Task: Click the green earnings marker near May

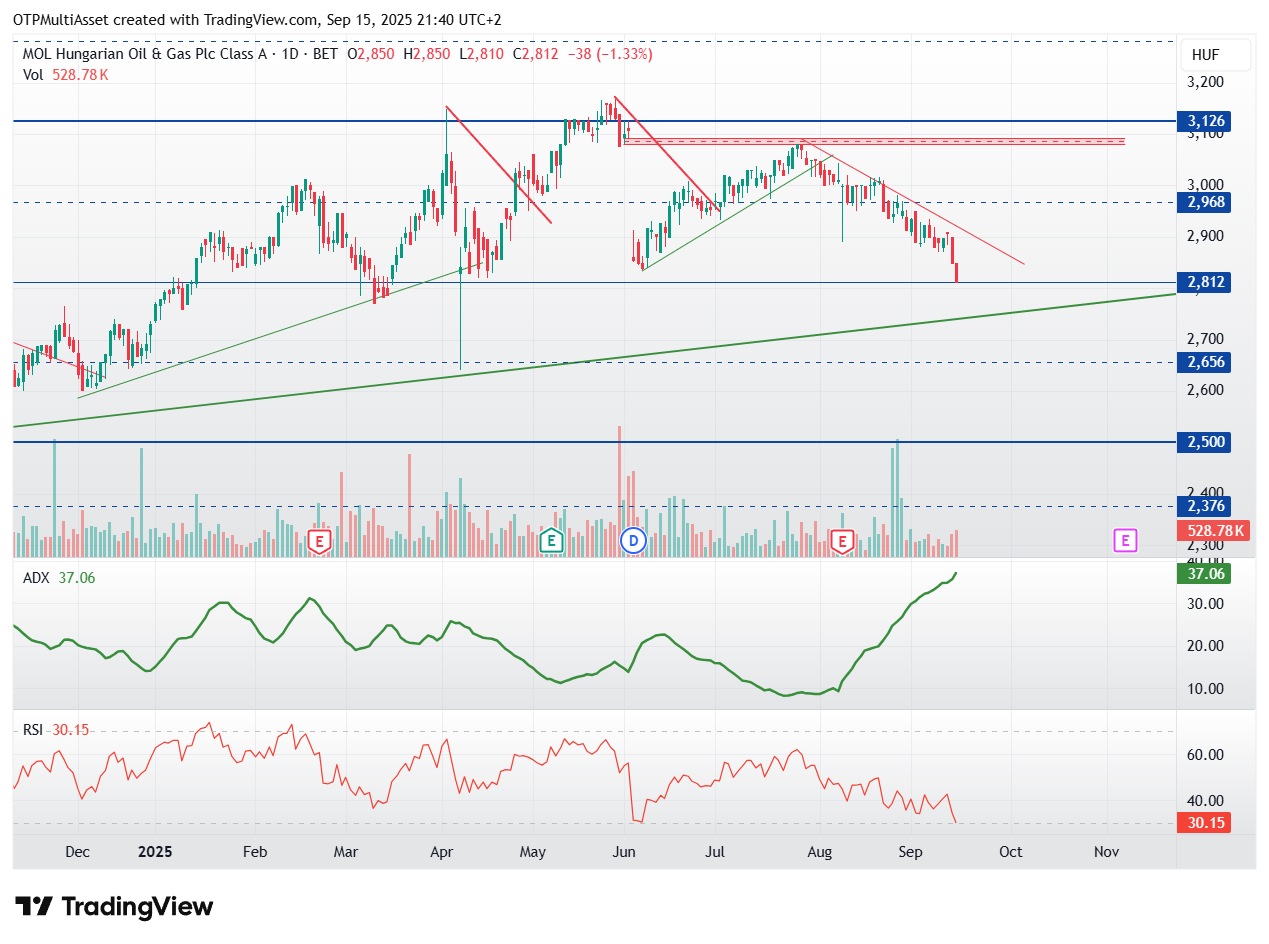Action: (550, 542)
